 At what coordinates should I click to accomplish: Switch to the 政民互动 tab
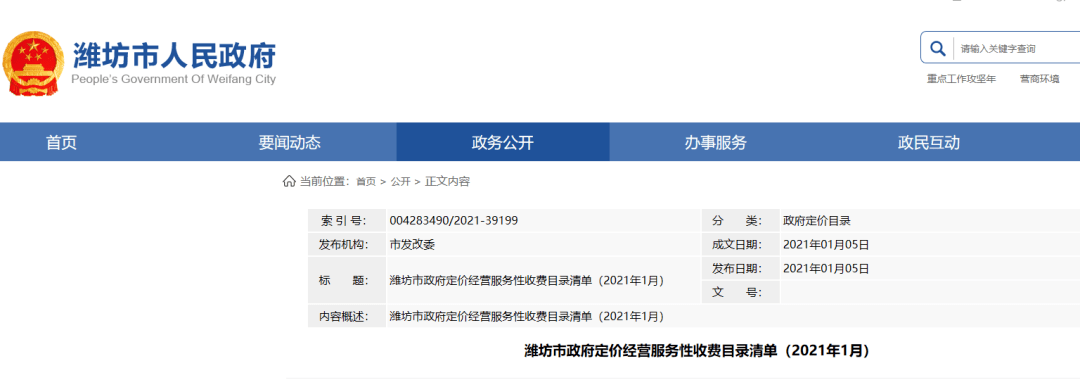[x=928, y=142]
